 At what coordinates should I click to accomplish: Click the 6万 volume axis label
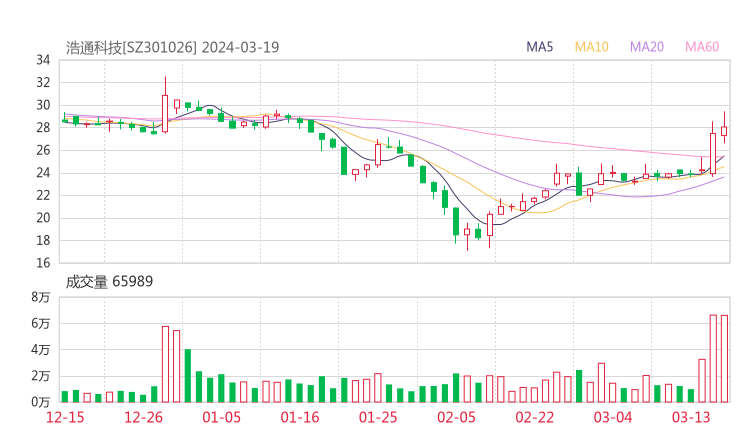pos(41,323)
